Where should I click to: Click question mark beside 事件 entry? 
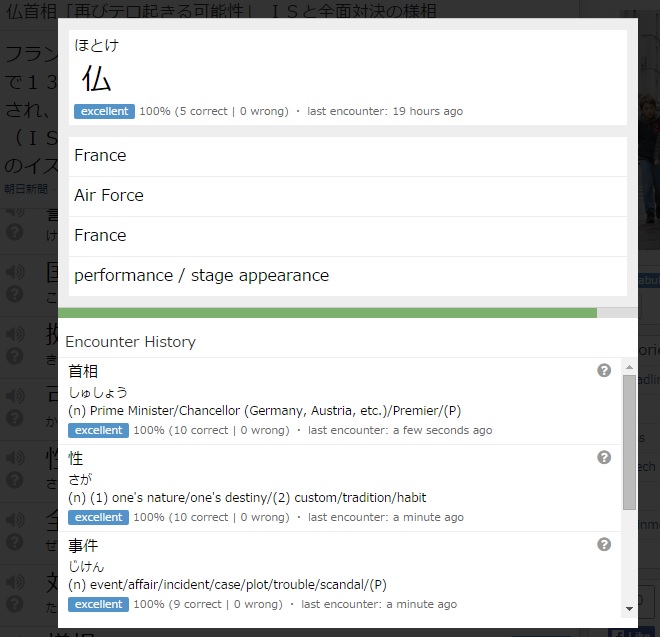pyautogui.click(x=604, y=545)
